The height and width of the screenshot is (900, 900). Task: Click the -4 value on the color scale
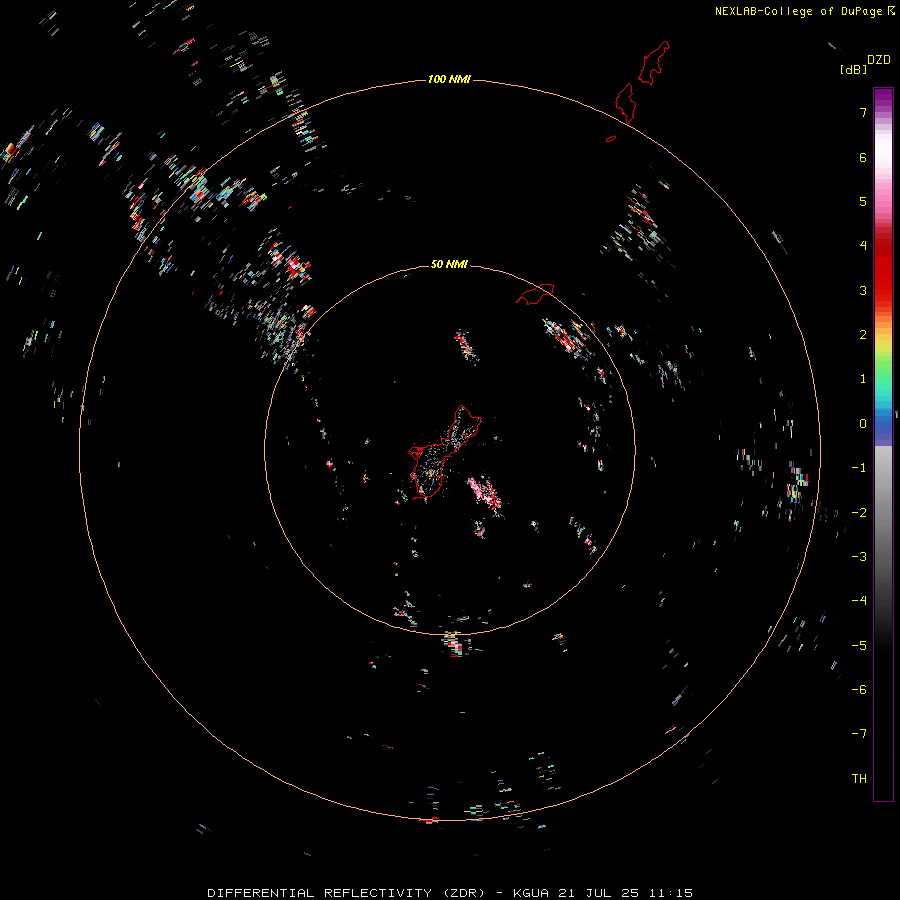(x=859, y=601)
